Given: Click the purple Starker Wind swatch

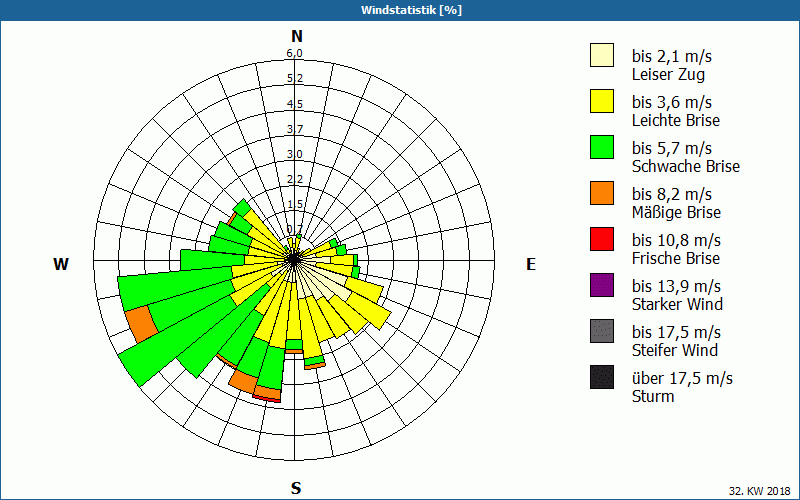Looking at the screenshot, I should [602, 285].
